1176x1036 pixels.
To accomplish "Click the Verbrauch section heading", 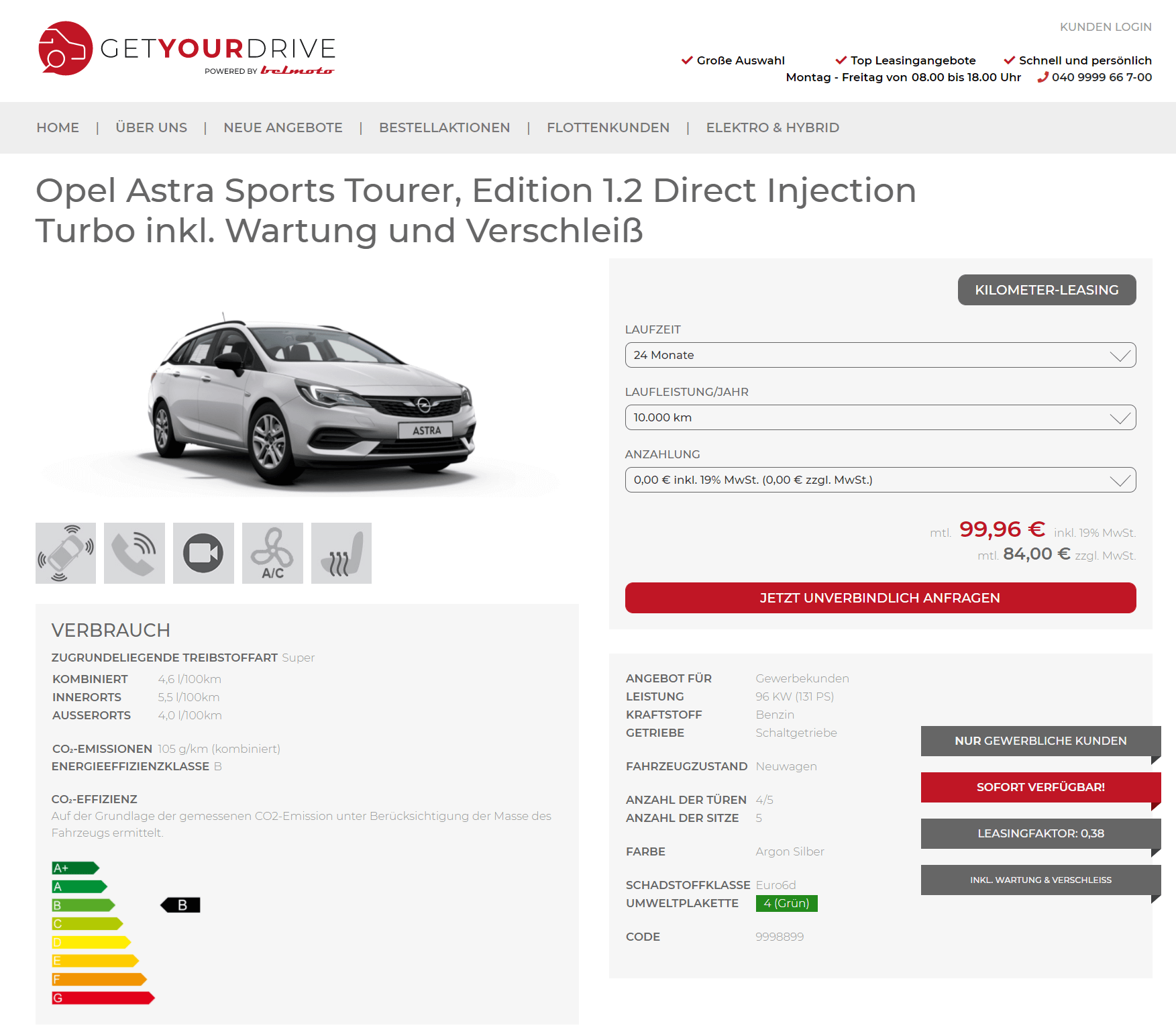I will (111, 630).
